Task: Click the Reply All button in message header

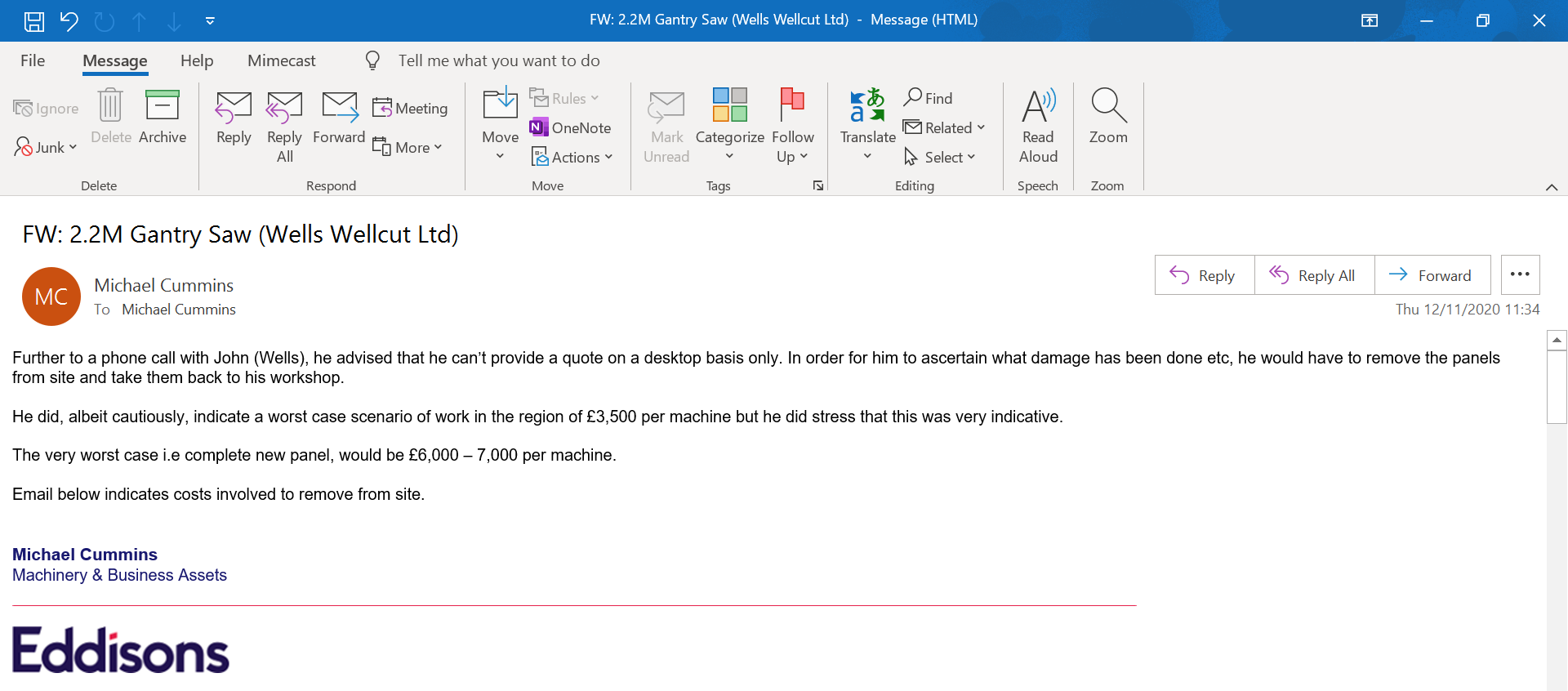Action: click(x=1314, y=275)
